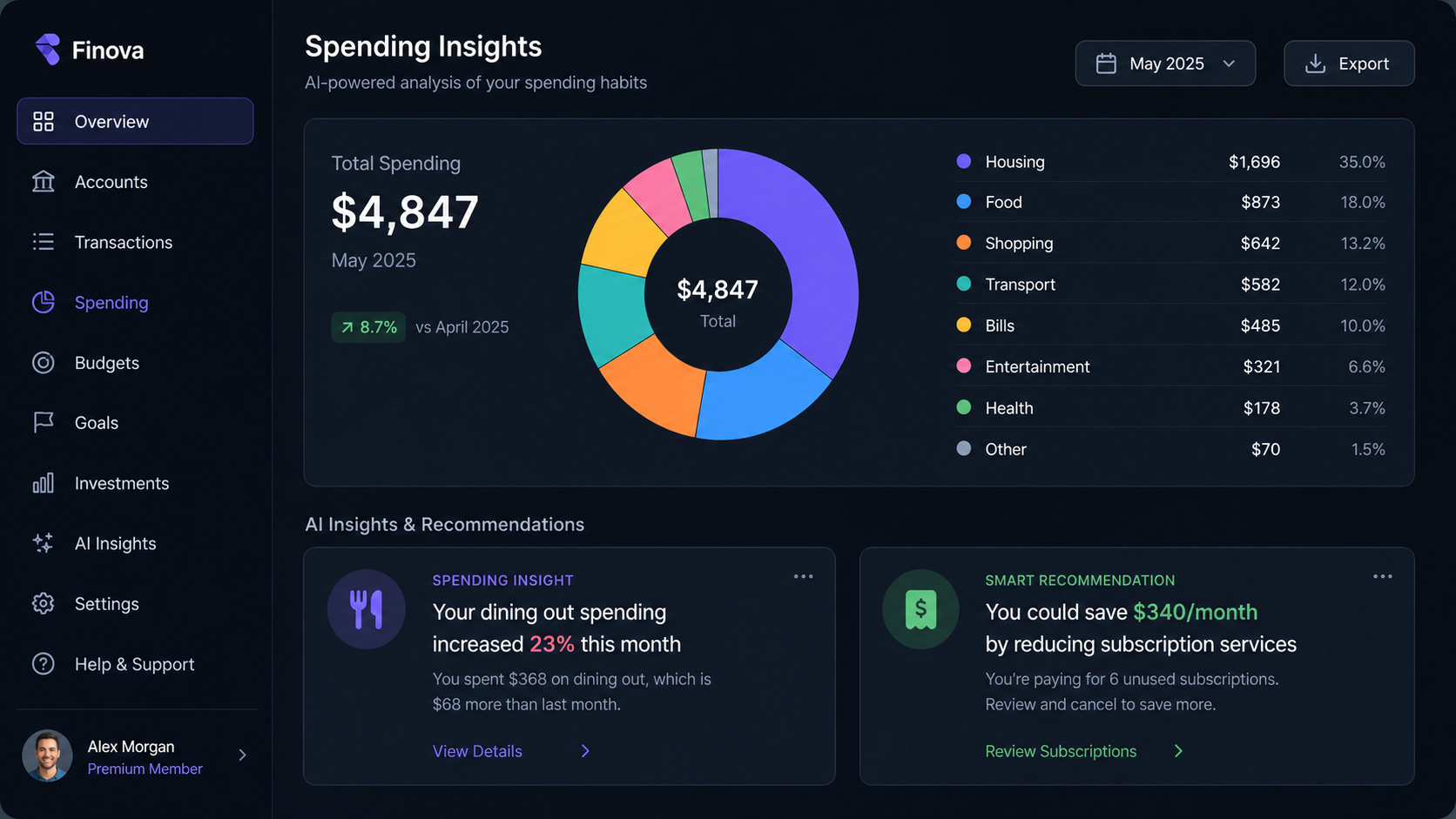Viewport: 1456px width, 819px height.
Task: Go to Overview in sidebar
Action: click(x=135, y=121)
